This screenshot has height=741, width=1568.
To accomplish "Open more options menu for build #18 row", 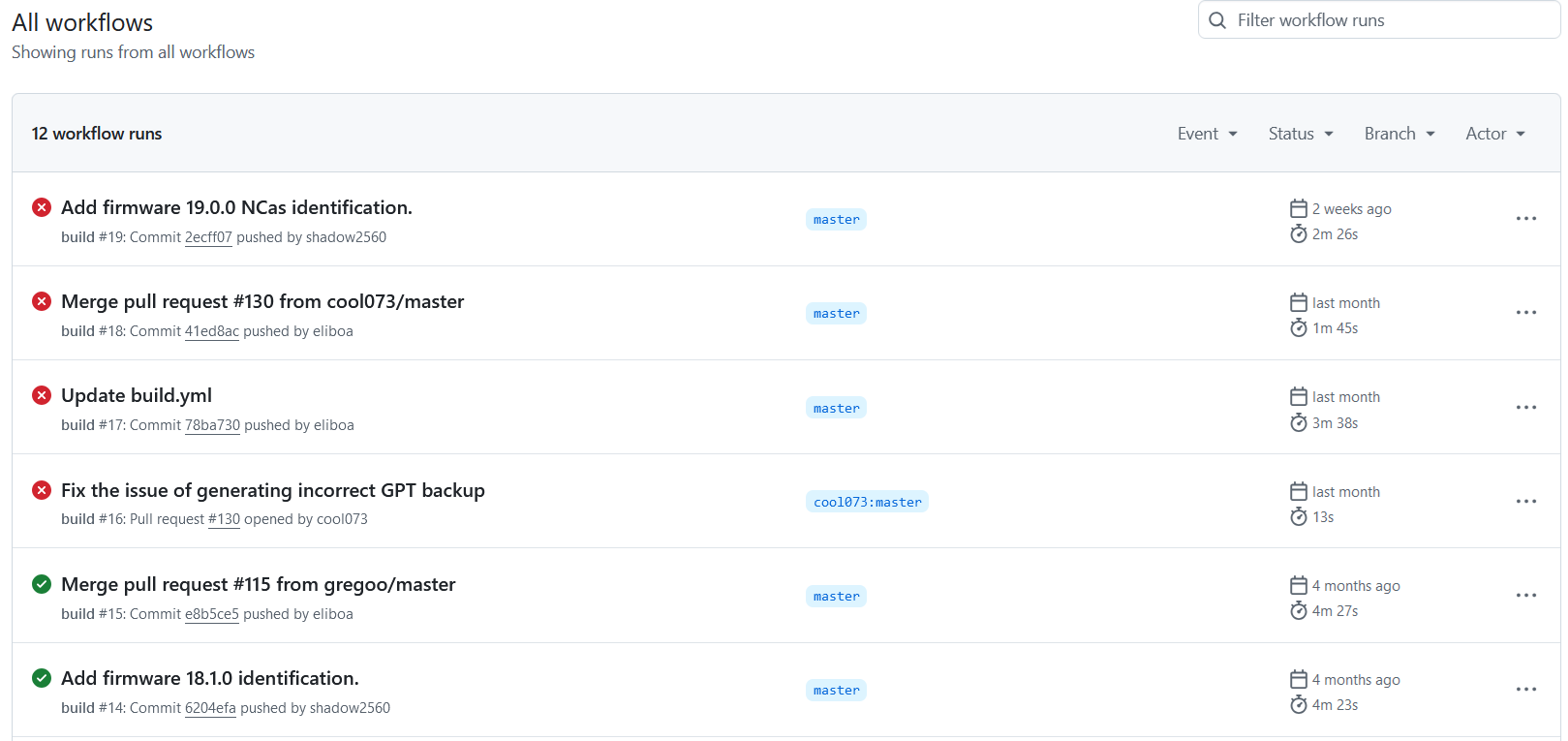I will click(1526, 313).
